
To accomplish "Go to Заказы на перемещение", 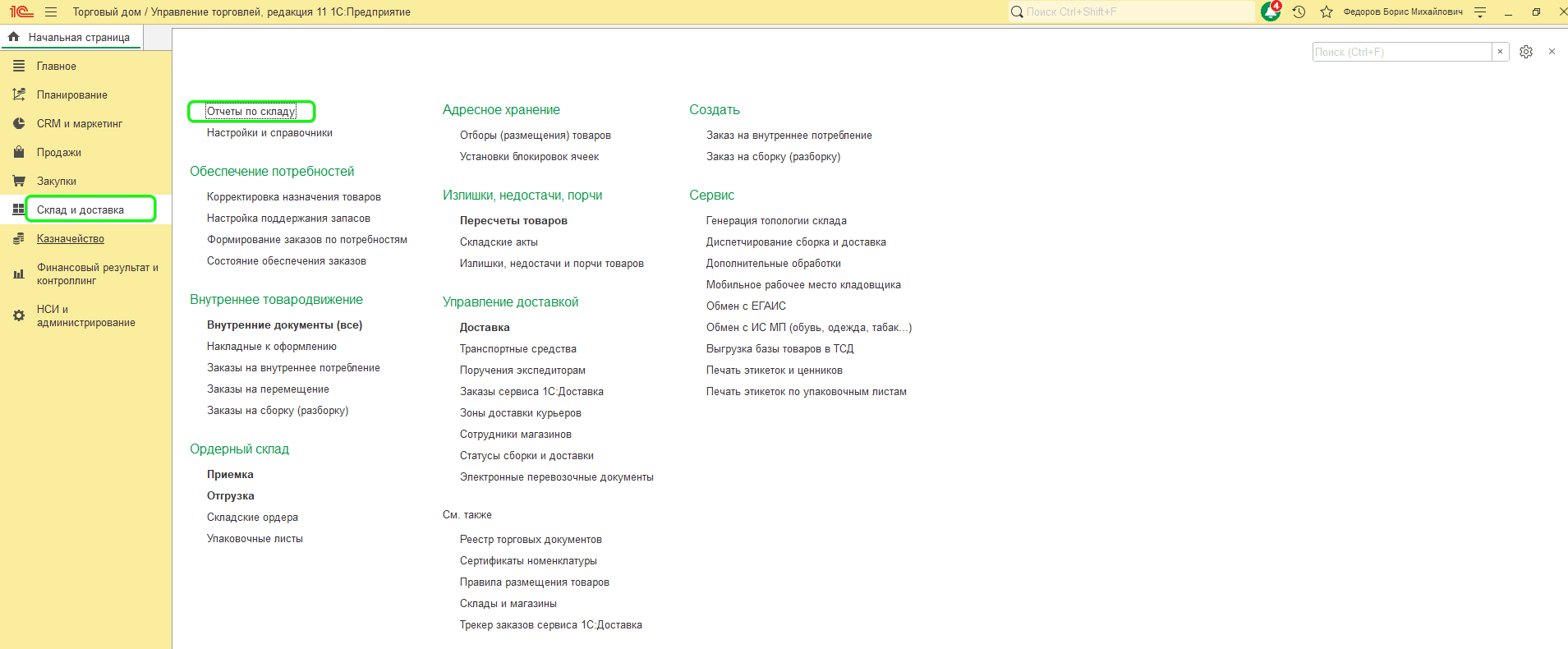I will [268, 389].
